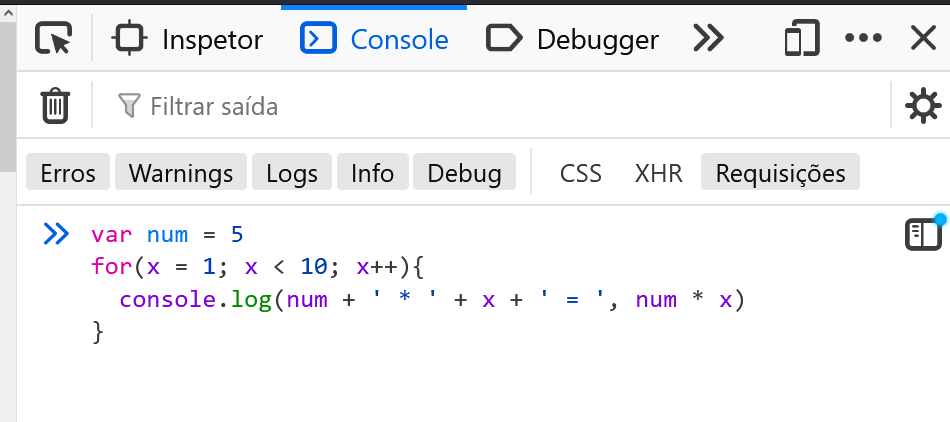This screenshot has height=422, width=950.
Task: Enable the CSS filter button
Action: [581, 173]
